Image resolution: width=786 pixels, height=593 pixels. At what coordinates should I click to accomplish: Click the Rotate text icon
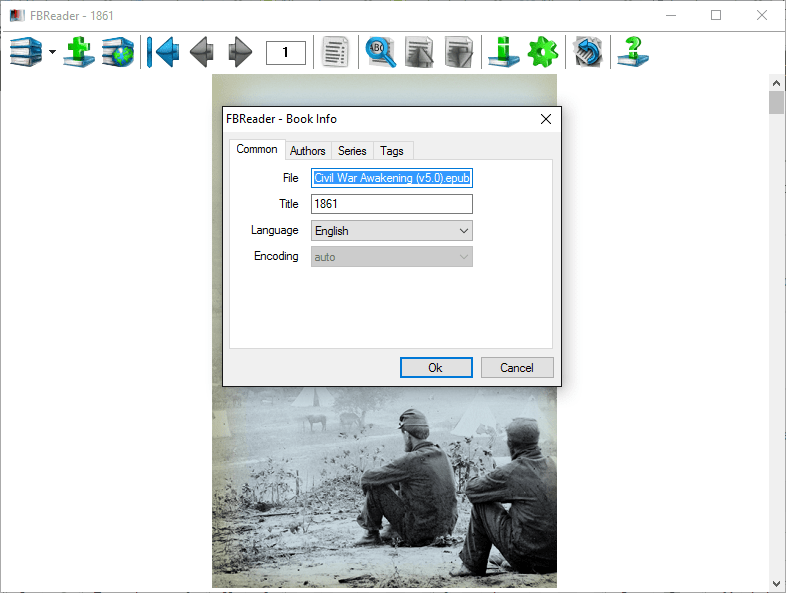587,51
